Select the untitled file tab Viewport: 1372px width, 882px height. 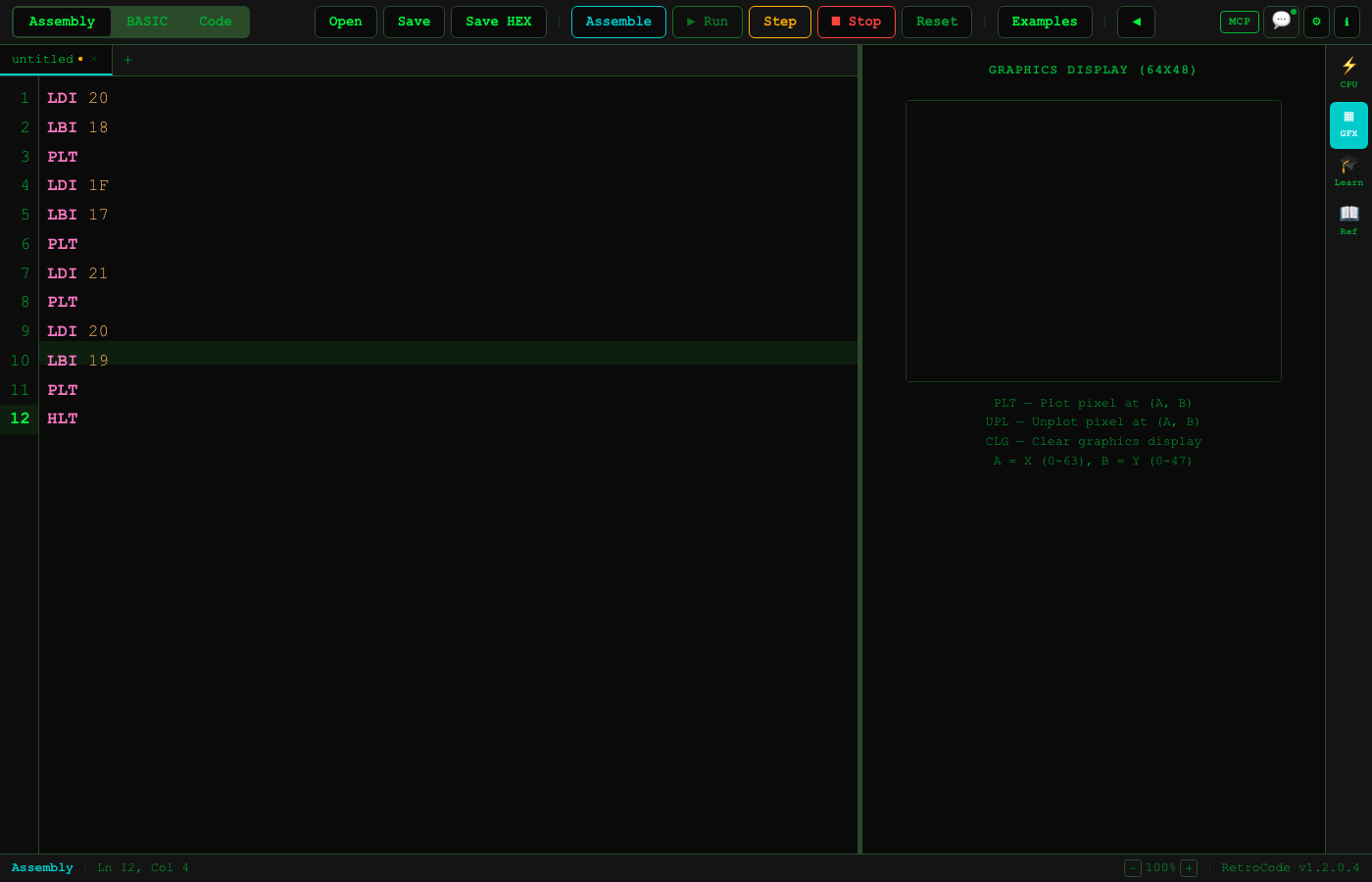(x=44, y=59)
